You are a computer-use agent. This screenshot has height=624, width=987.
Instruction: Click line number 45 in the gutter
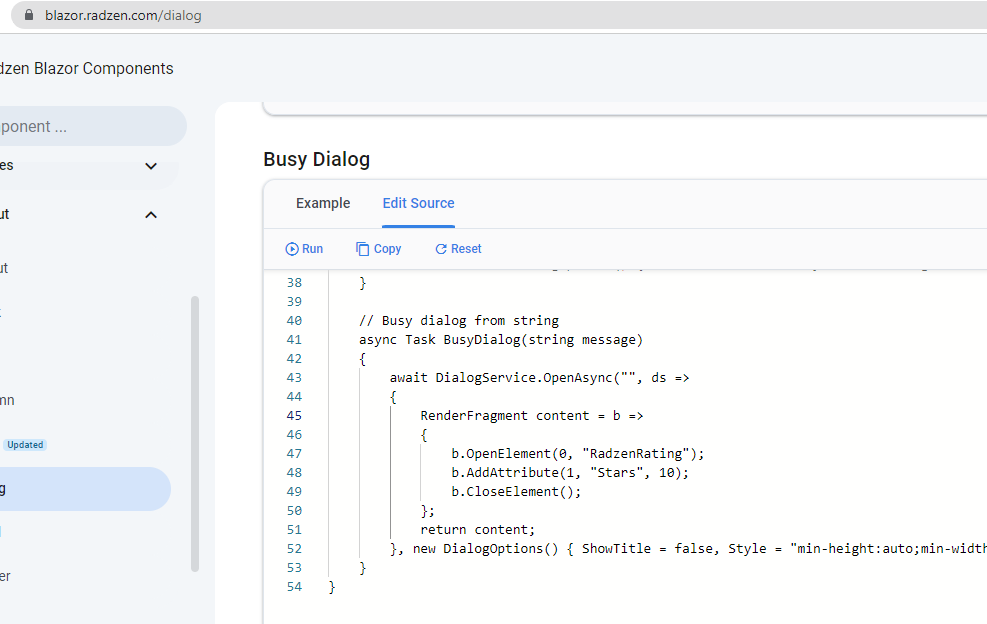tap(294, 416)
